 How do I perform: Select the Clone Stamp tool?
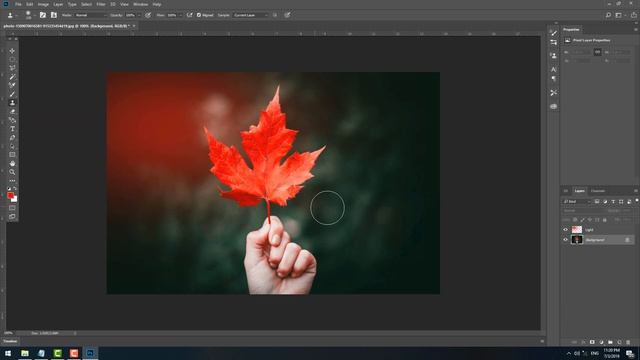pyautogui.click(x=12, y=103)
